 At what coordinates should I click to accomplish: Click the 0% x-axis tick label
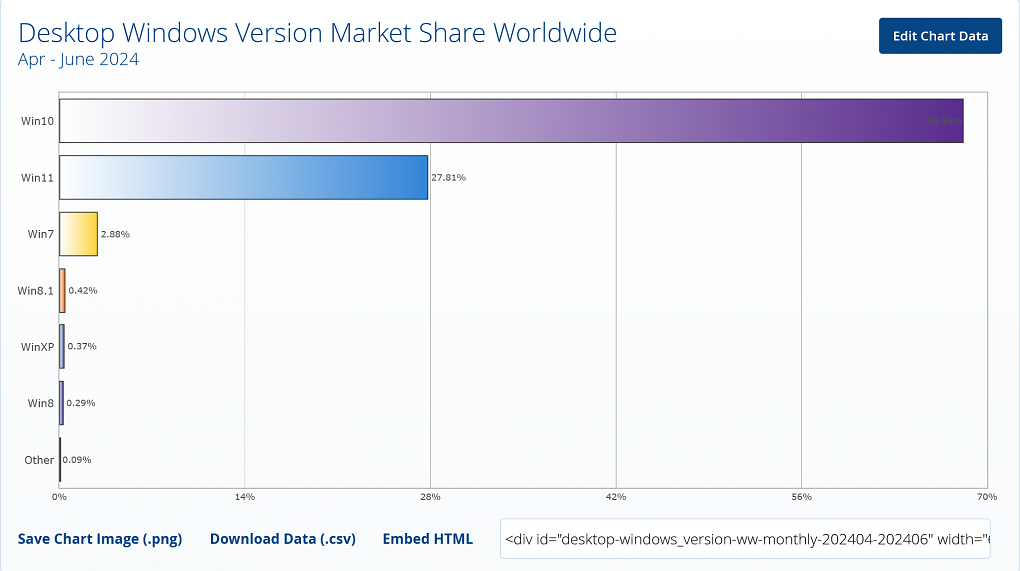[59, 497]
